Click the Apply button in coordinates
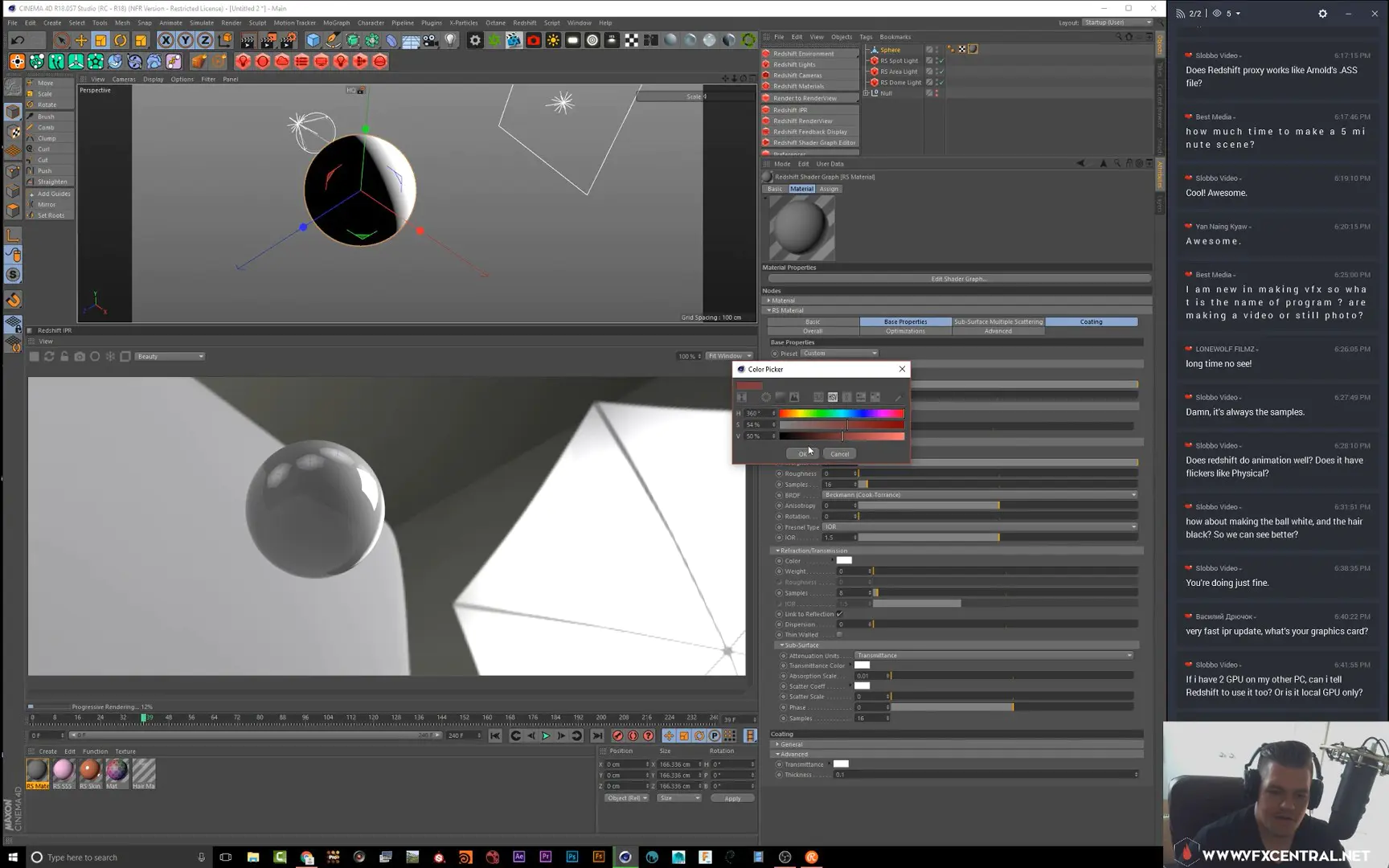Screen dimensions: 1389x868 click(732, 798)
